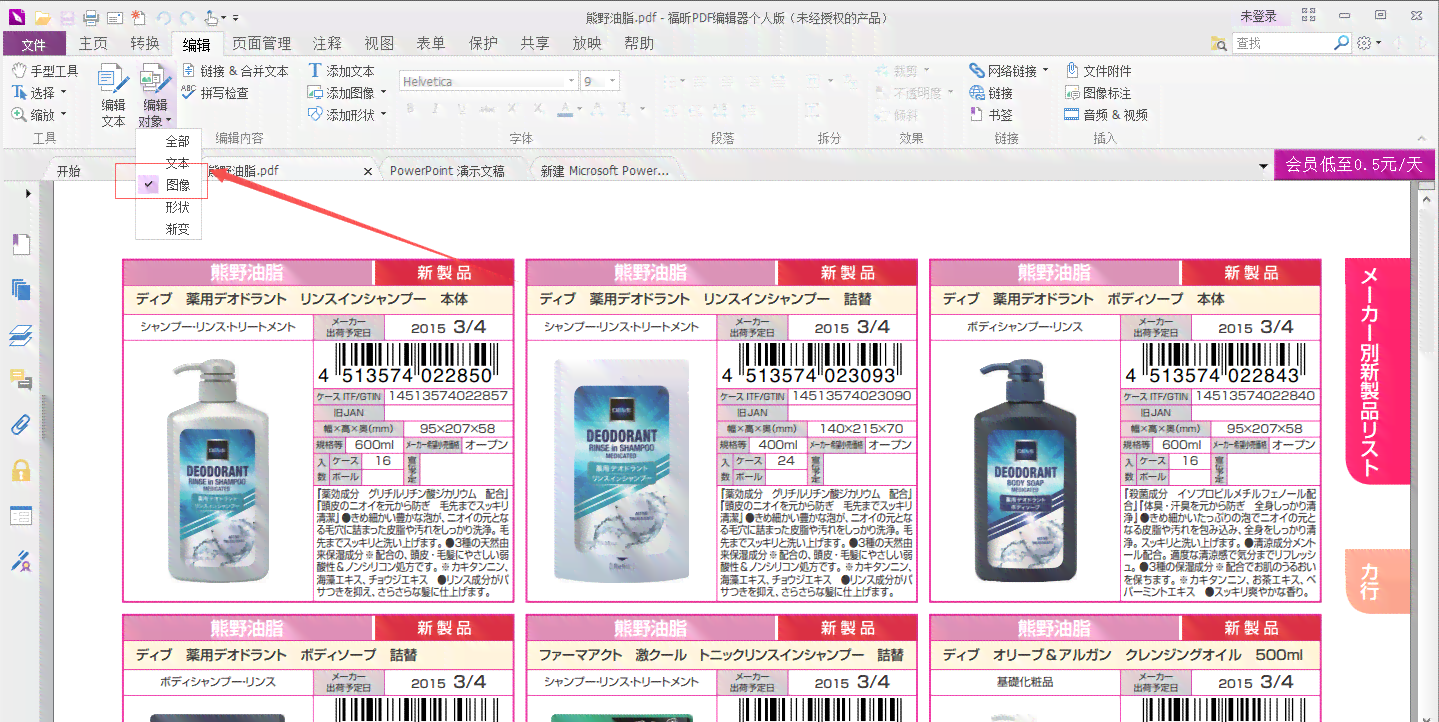1439x722 pixels.
Task: Open a file with the folder icon
Action: pyautogui.click(x=42, y=18)
